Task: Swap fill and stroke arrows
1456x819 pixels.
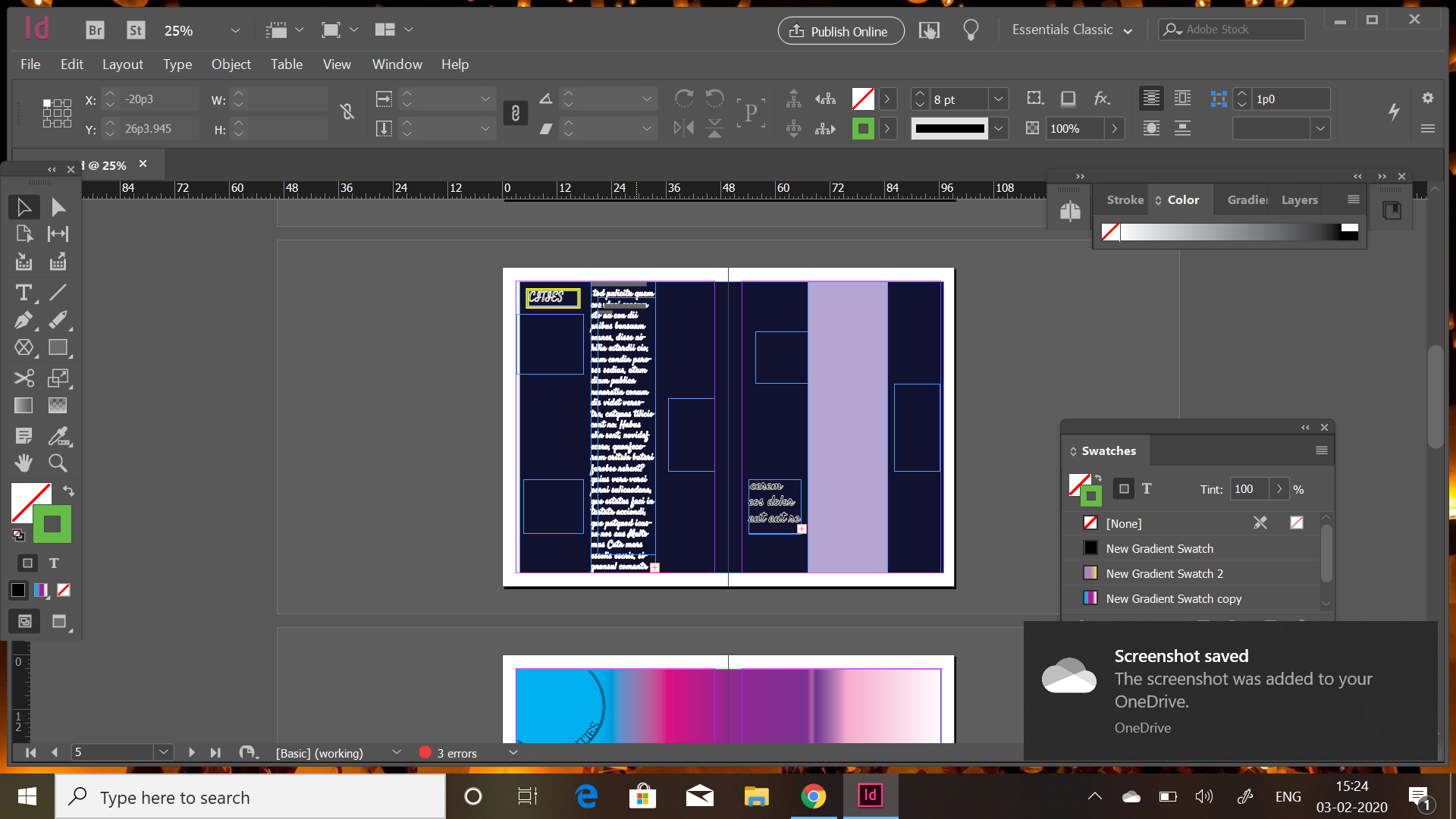Action: click(x=68, y=491)
